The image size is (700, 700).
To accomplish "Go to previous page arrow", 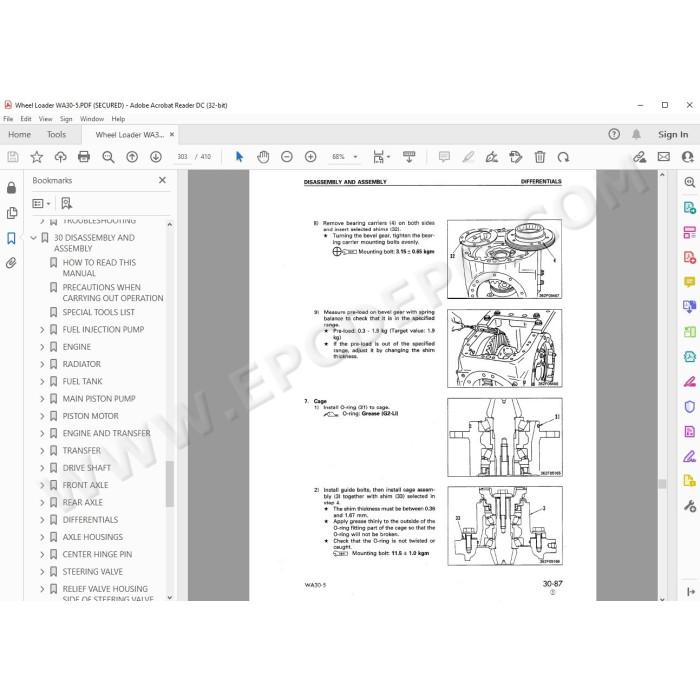I will point(132,157).
